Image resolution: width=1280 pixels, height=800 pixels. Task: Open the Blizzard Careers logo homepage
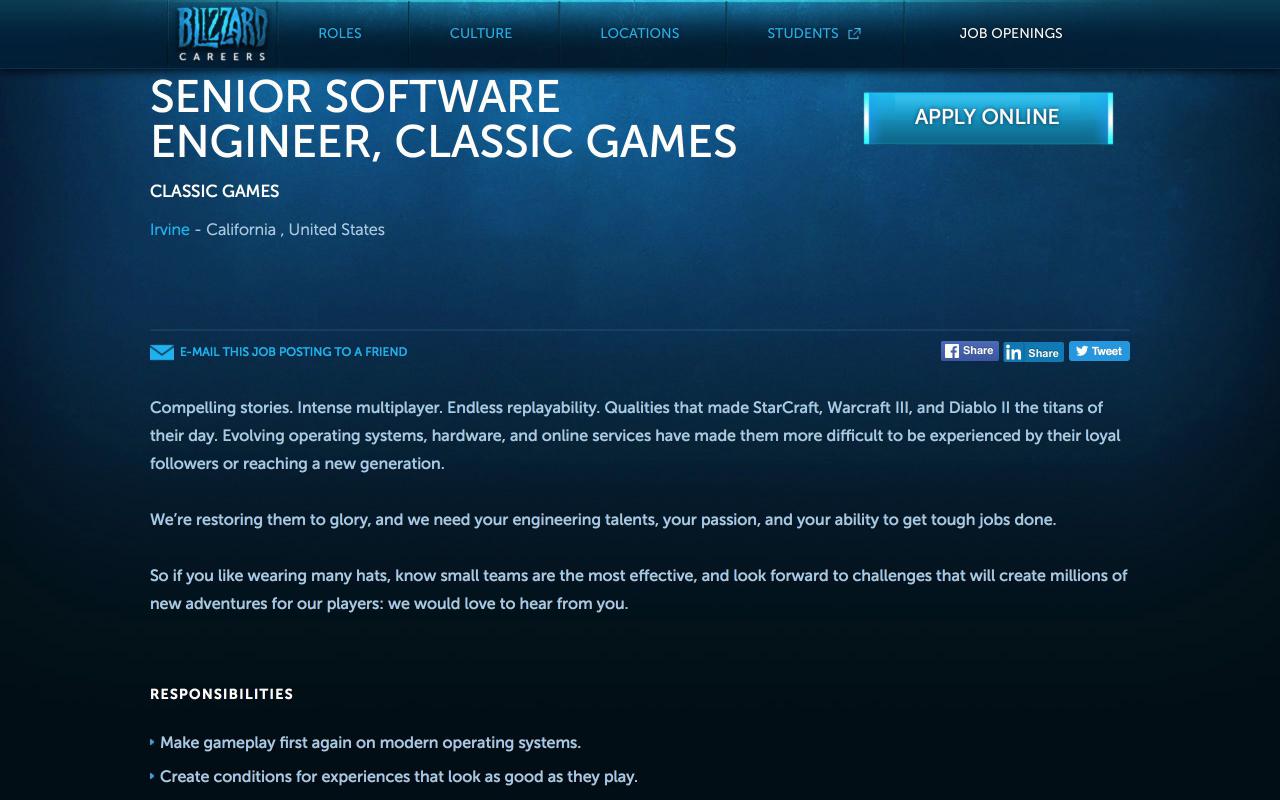[222, 33]
